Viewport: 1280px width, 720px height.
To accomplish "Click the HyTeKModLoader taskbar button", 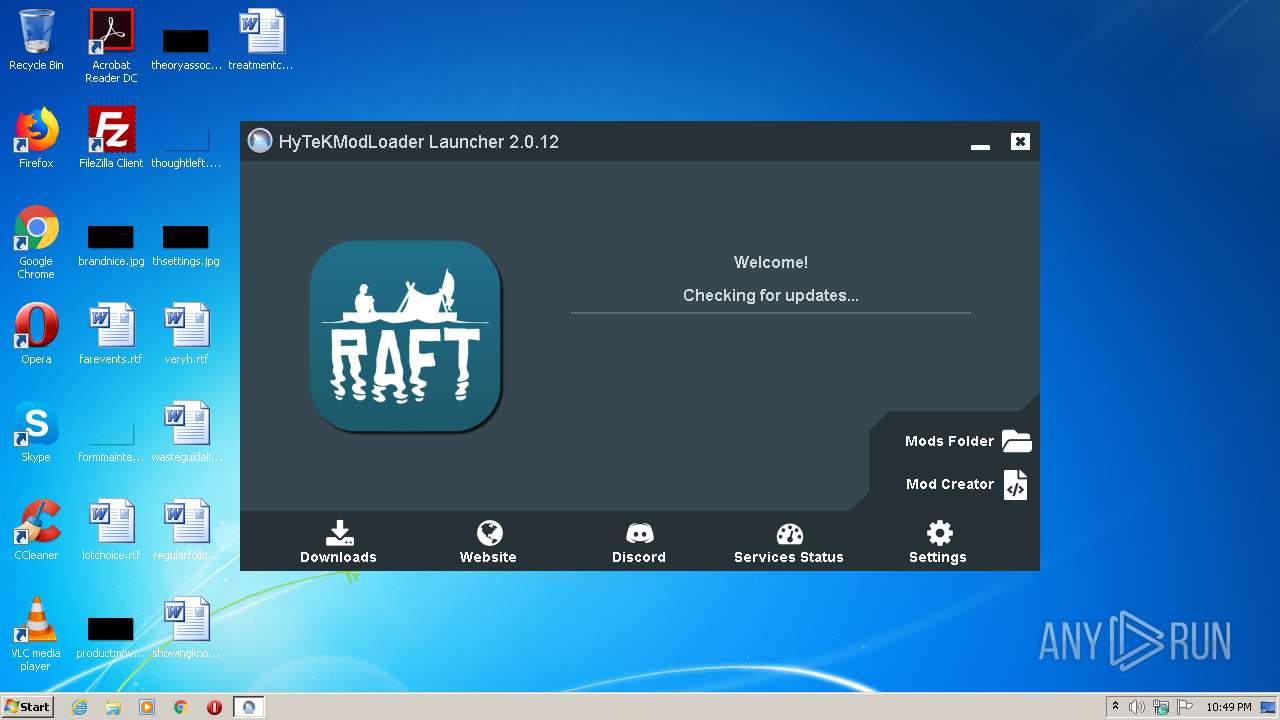I will click(249, 707).
